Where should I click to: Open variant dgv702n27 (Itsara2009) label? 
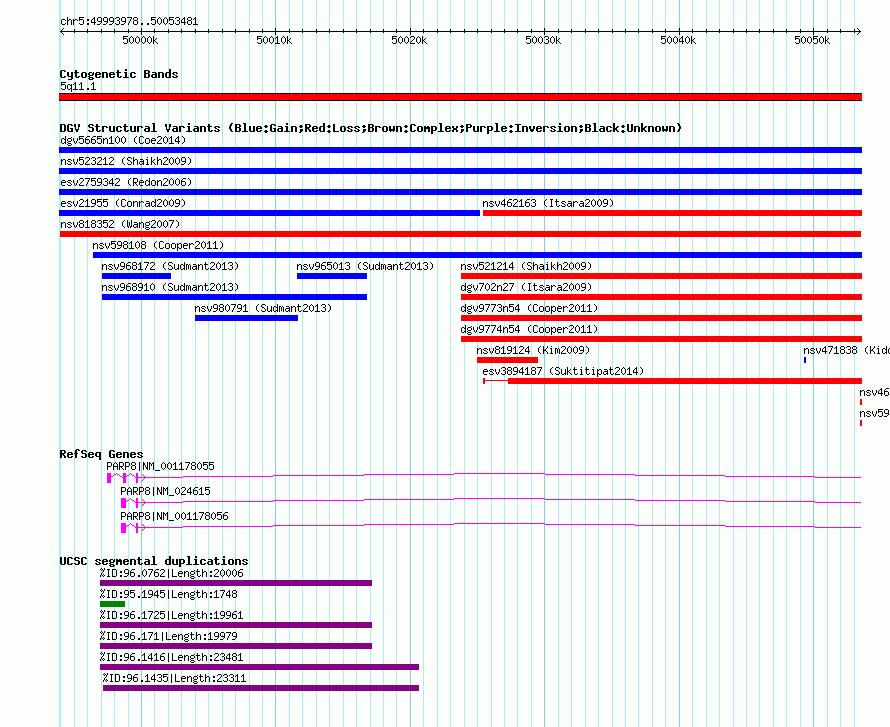pyautogui.click(x=526, y=287)
